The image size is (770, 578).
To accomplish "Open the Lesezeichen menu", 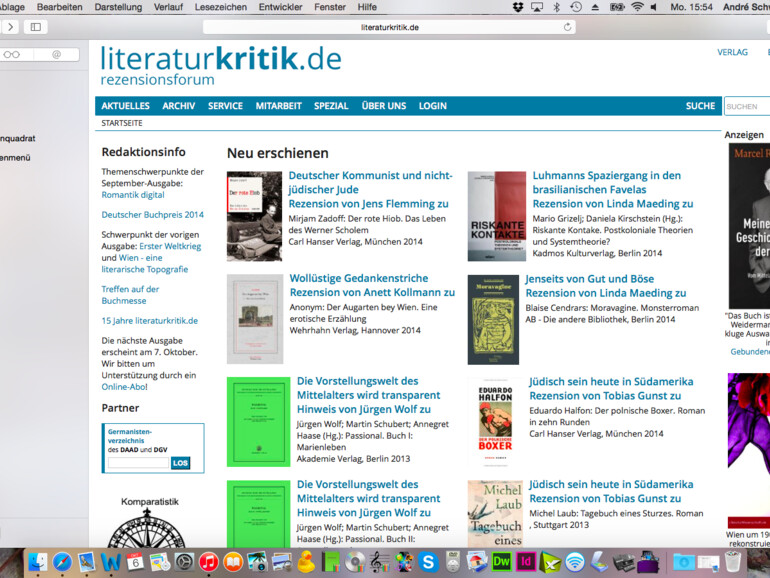I will click(220, 7).
